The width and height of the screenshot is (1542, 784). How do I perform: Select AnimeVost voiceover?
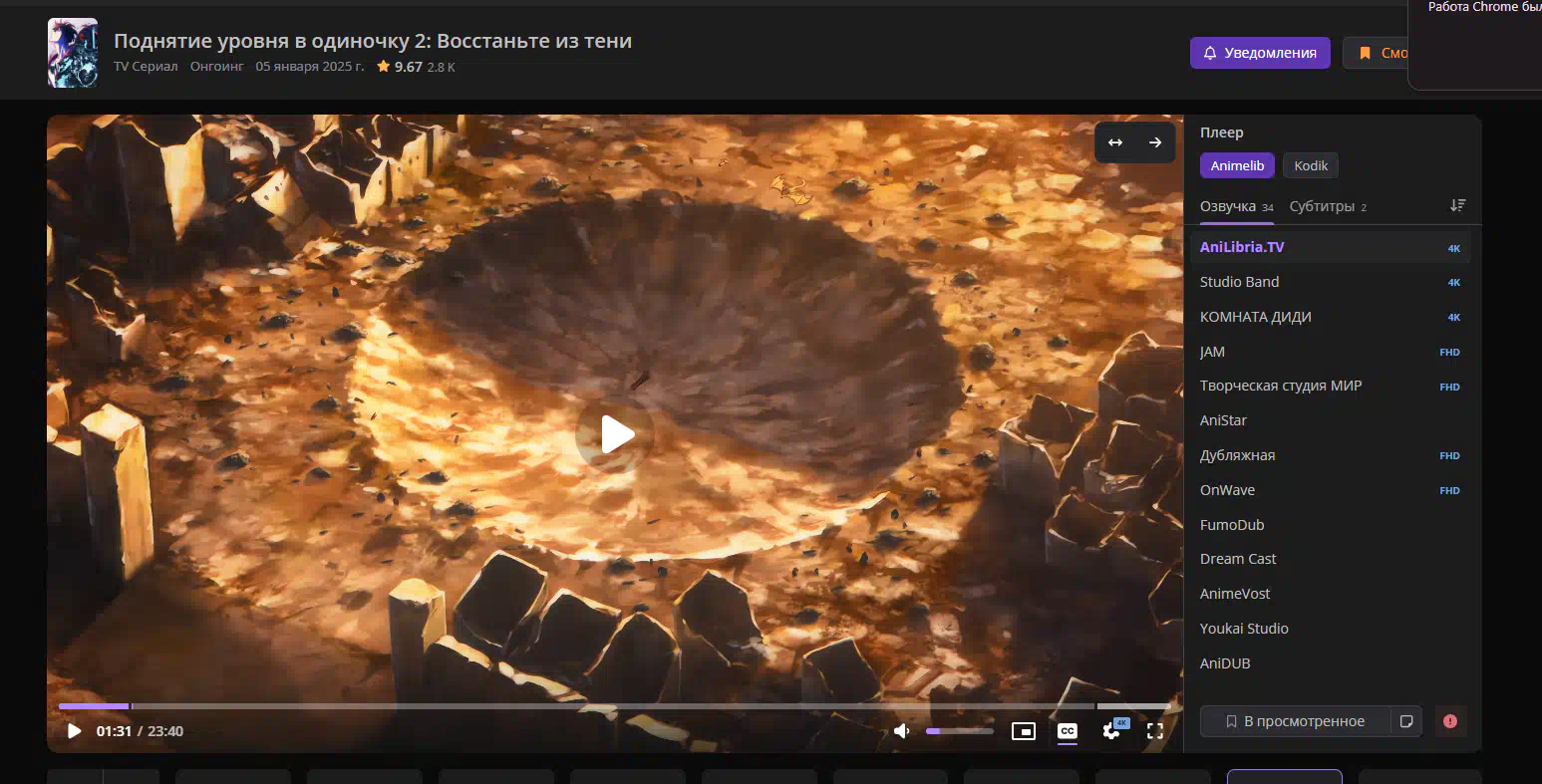(x=1330, y=594)
